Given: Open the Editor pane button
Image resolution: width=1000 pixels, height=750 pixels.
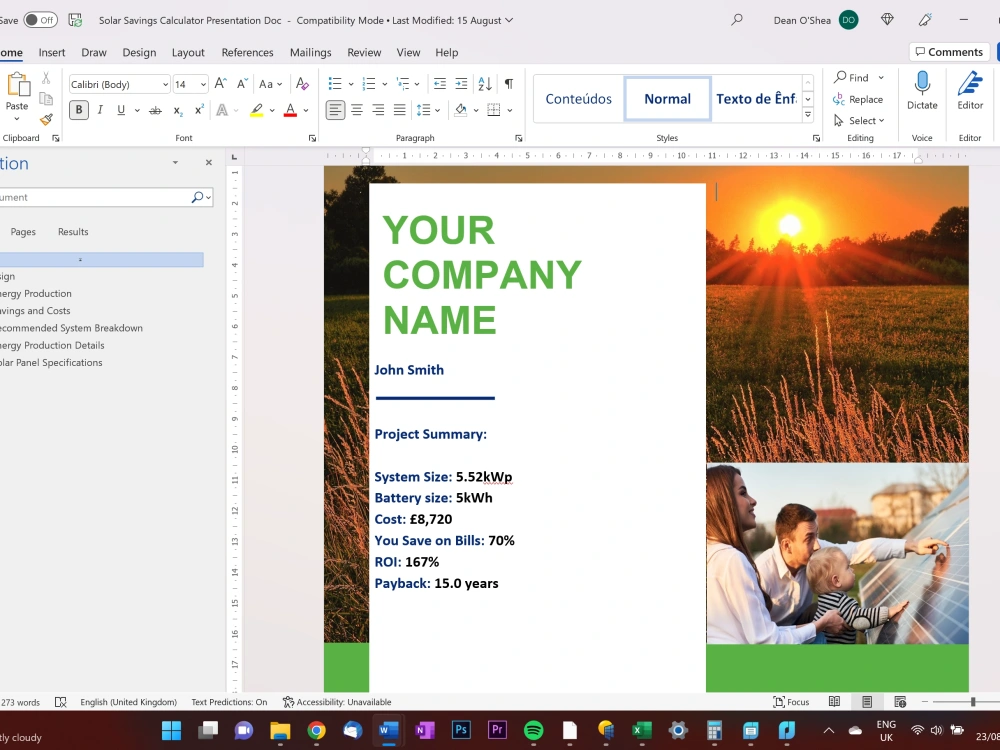Looking at the screenshot, I should (970, 91).
